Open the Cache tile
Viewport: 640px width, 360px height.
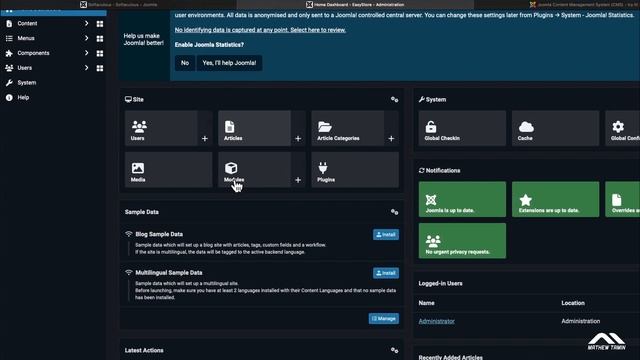(x=556, y=128)
